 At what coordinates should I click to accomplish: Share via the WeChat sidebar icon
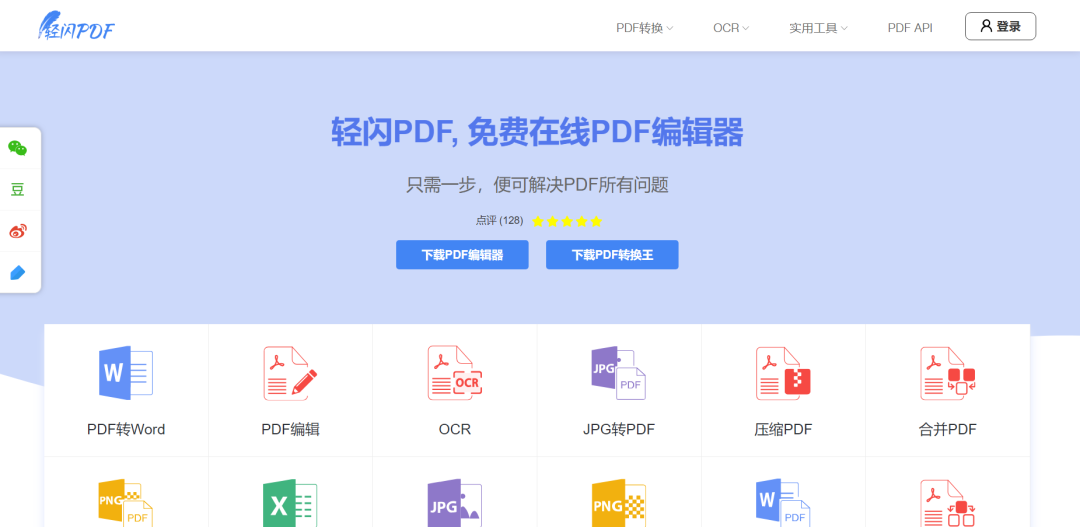18,147
